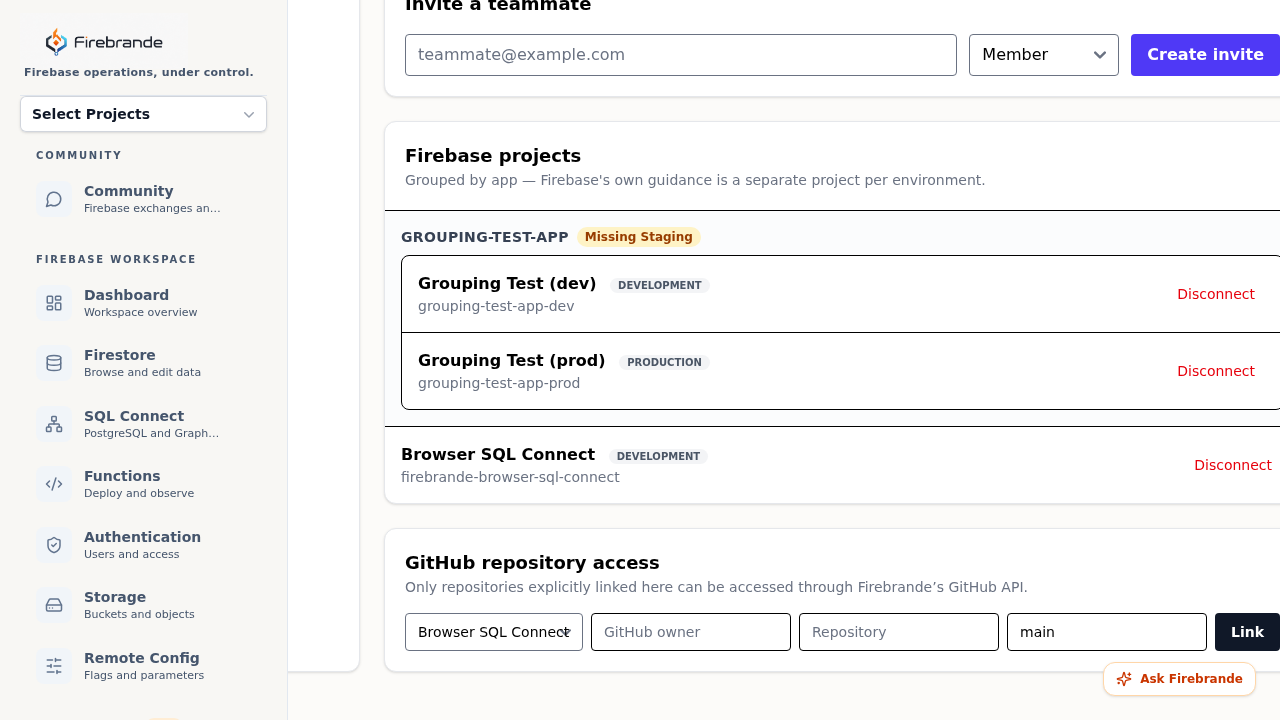Viewport: 1280px width, 720px height.
Task: Click Grouping Test (prod) project name
Action: (x=512, y=360)
